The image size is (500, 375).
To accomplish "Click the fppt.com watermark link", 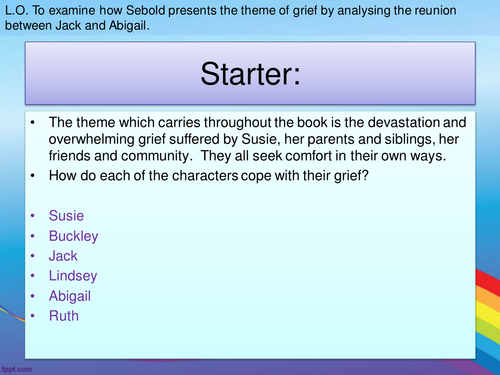I will [x=17, y=369].
